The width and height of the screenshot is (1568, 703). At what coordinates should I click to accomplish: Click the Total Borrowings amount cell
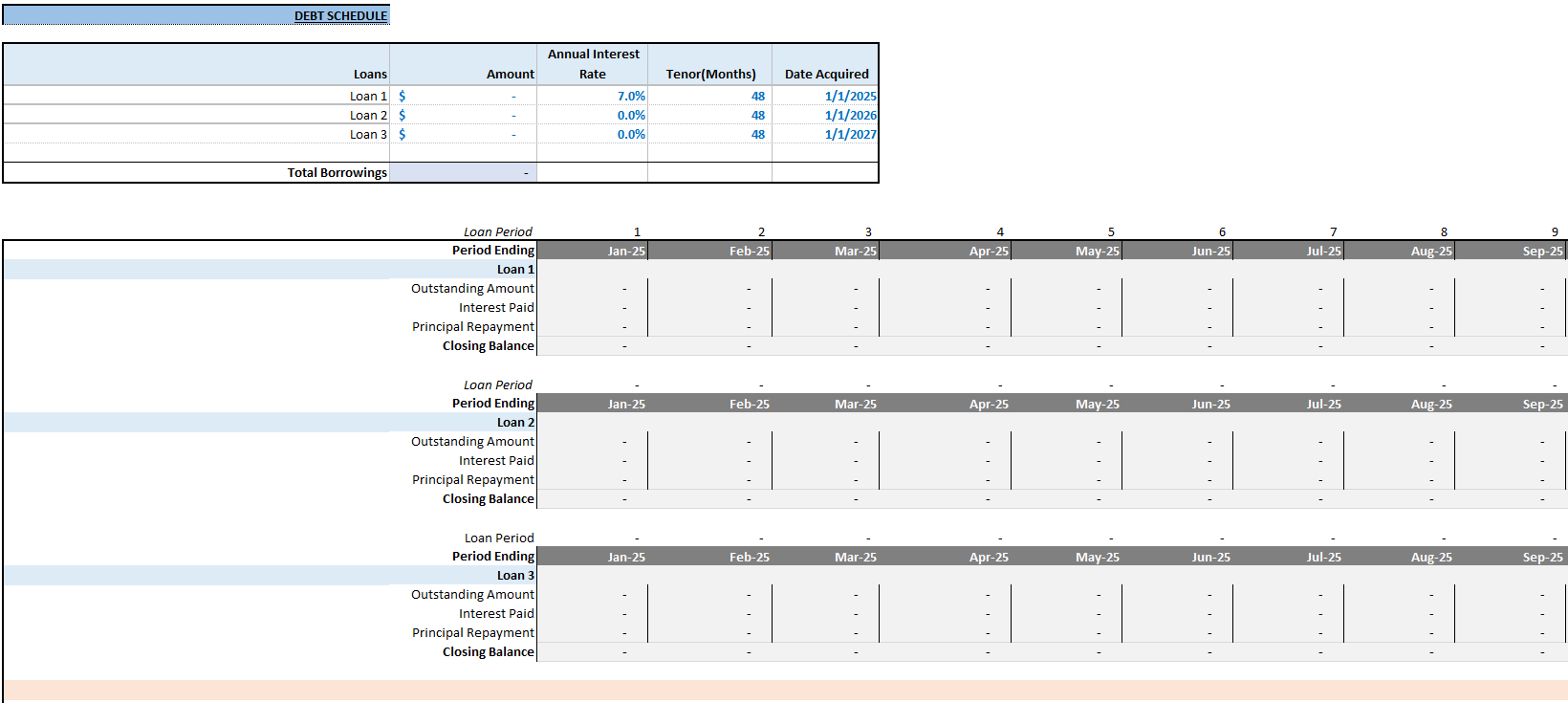[464, 172]
